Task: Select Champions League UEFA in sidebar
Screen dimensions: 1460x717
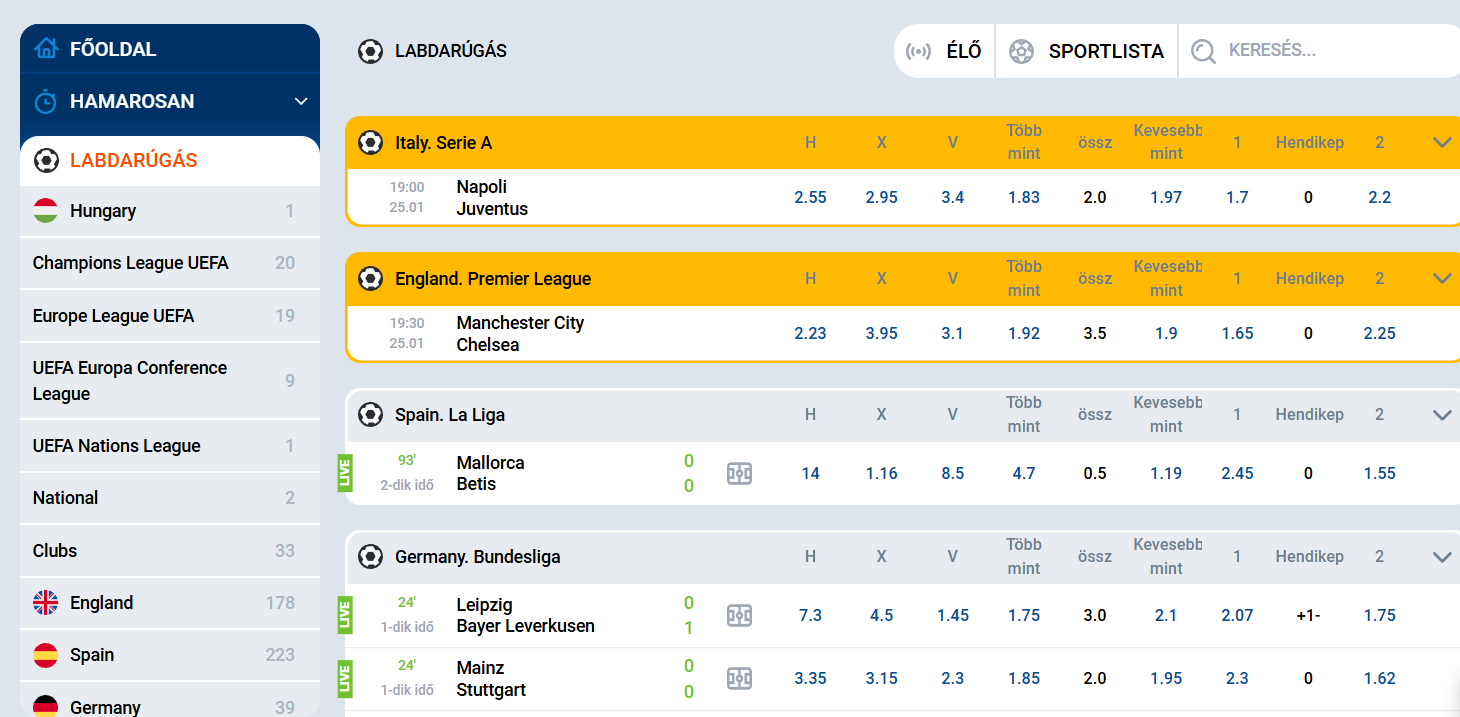Action: [x=130, y=263]
